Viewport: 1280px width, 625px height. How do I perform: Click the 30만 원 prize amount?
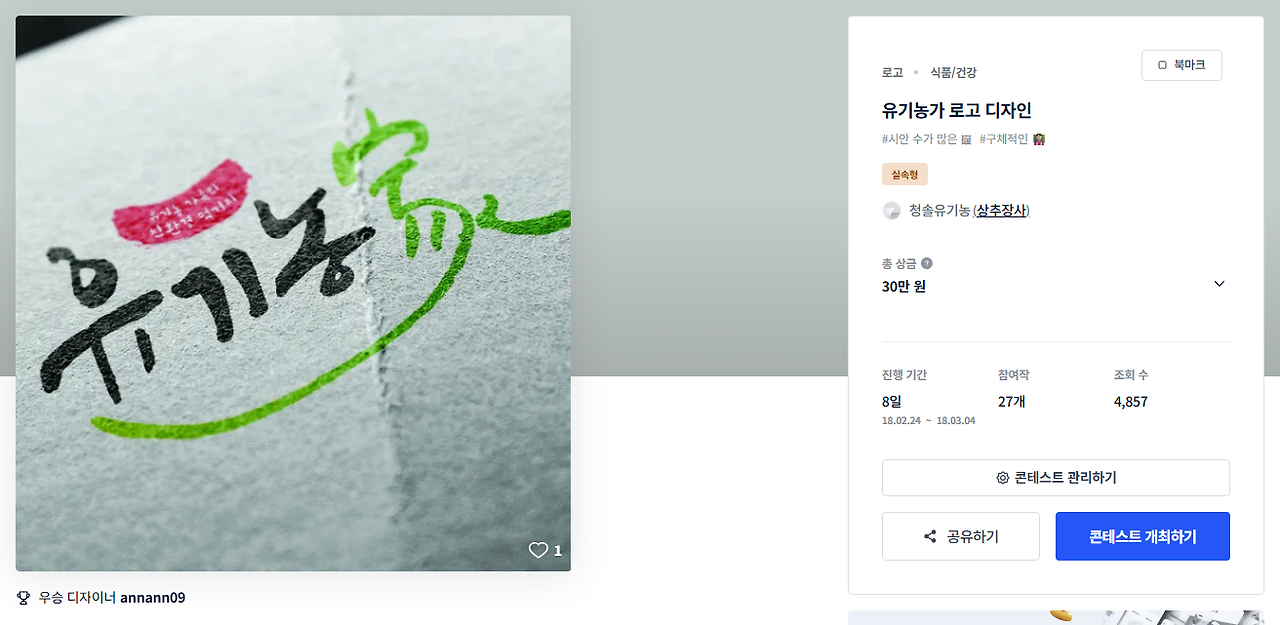pyautogui.click(x=904, y=287)
